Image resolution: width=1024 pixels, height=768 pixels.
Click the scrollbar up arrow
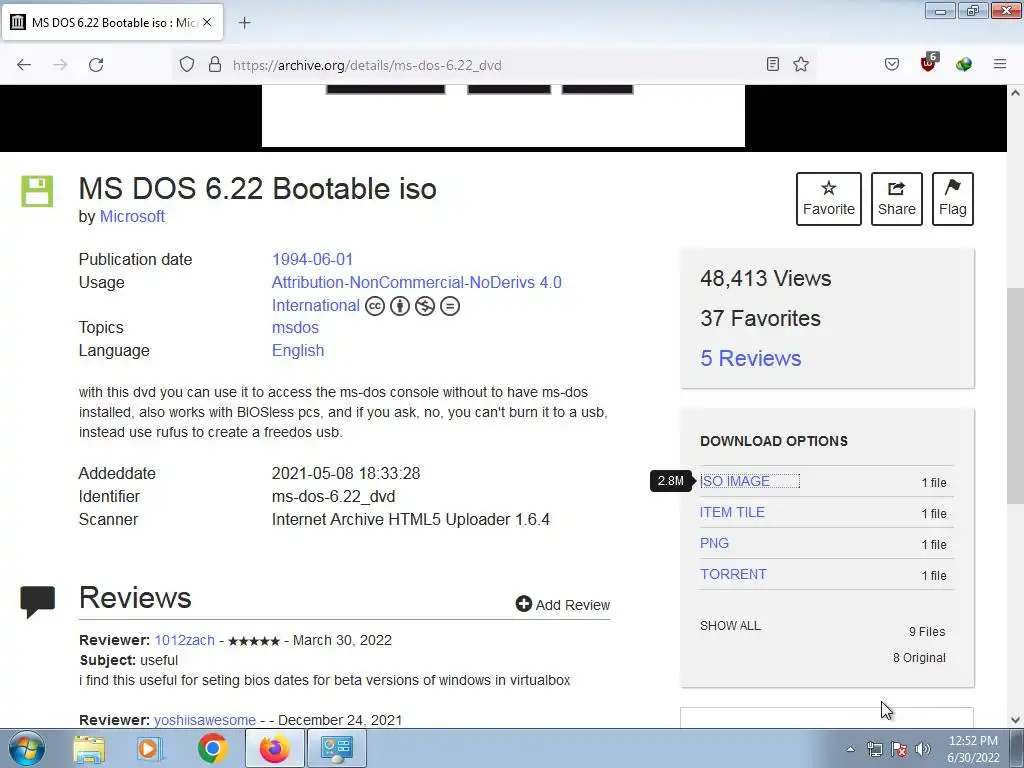tap(1015, 93)
